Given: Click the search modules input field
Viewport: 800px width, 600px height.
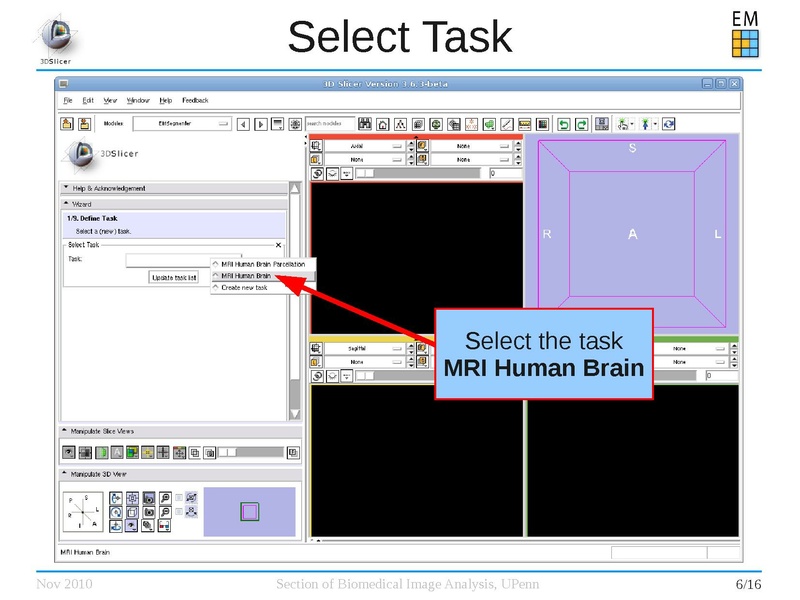Looking at the screenshot, I should [330, 123].
